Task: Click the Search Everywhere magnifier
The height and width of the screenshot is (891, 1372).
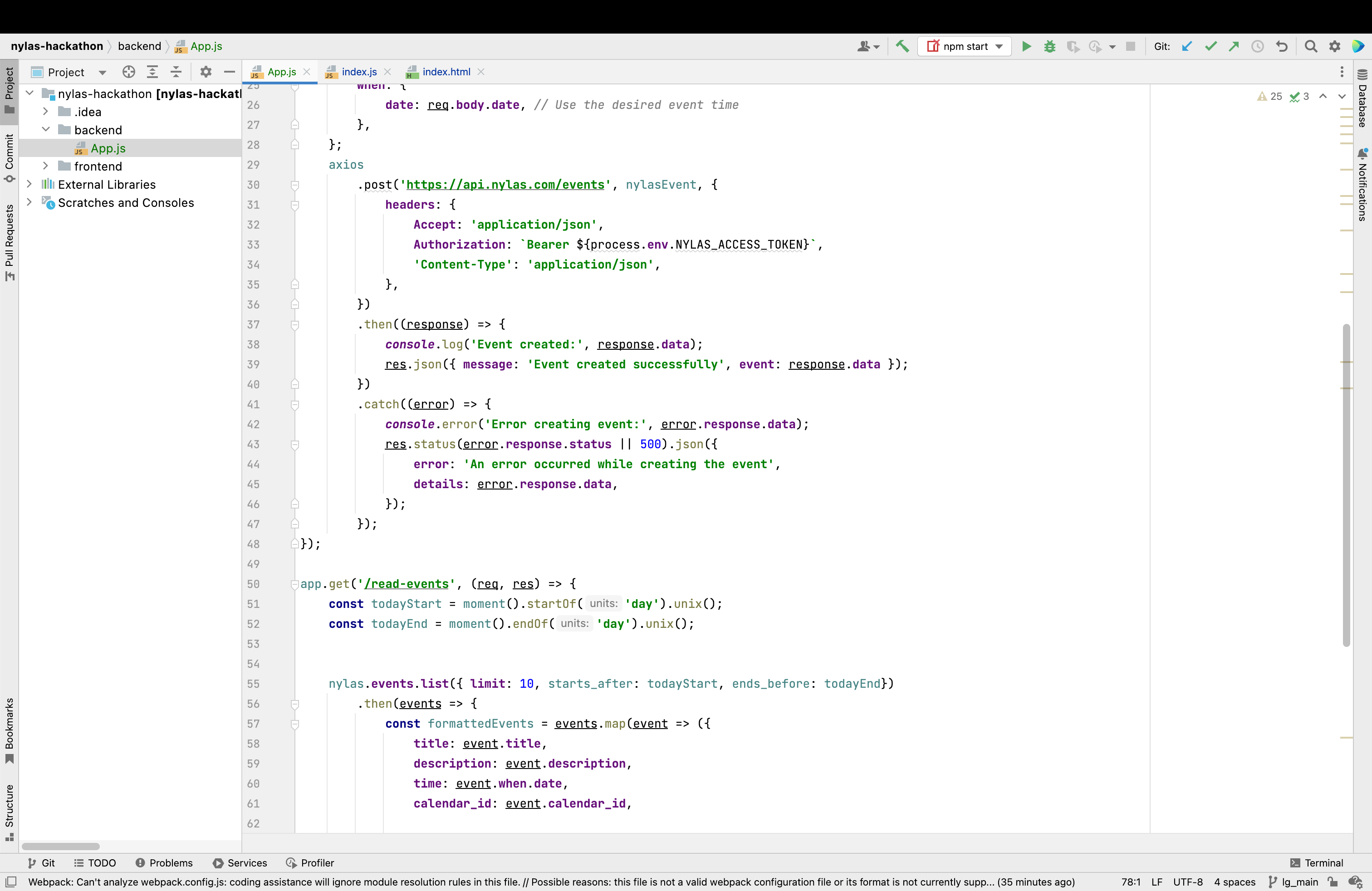Action: [1311, 46]
